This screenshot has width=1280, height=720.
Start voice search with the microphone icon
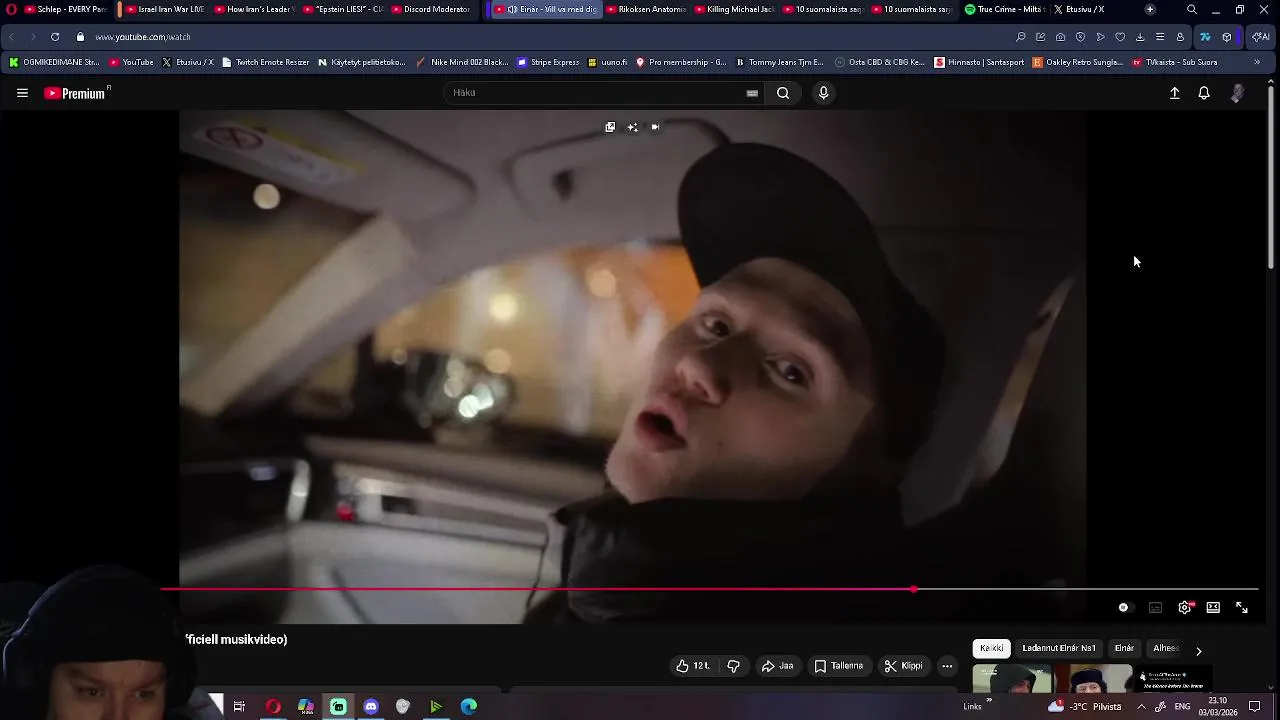click(823, 93)
